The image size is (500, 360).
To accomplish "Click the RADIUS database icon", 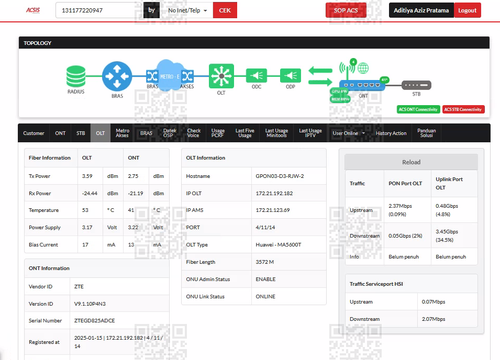I will pos(76,76).
